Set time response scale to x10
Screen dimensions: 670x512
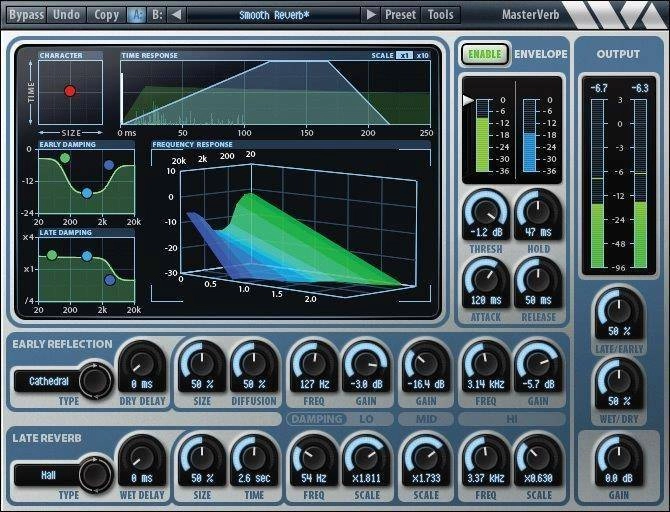[422, 56]
